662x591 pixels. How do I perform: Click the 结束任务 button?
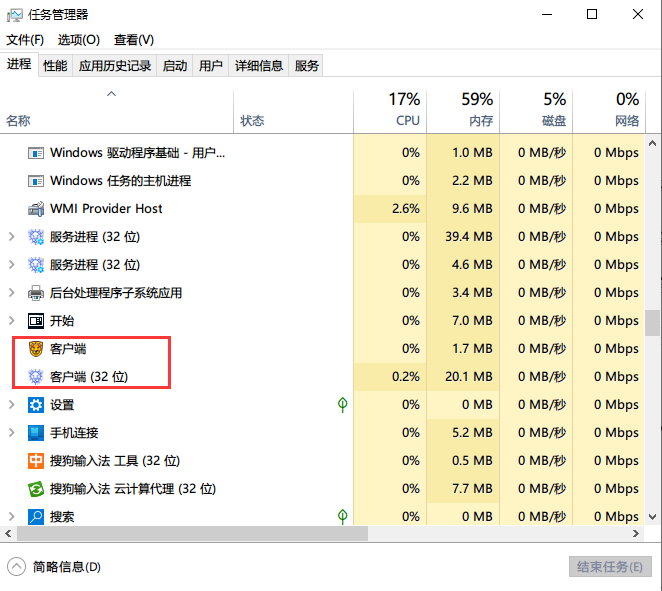click(x=610, y=567)
